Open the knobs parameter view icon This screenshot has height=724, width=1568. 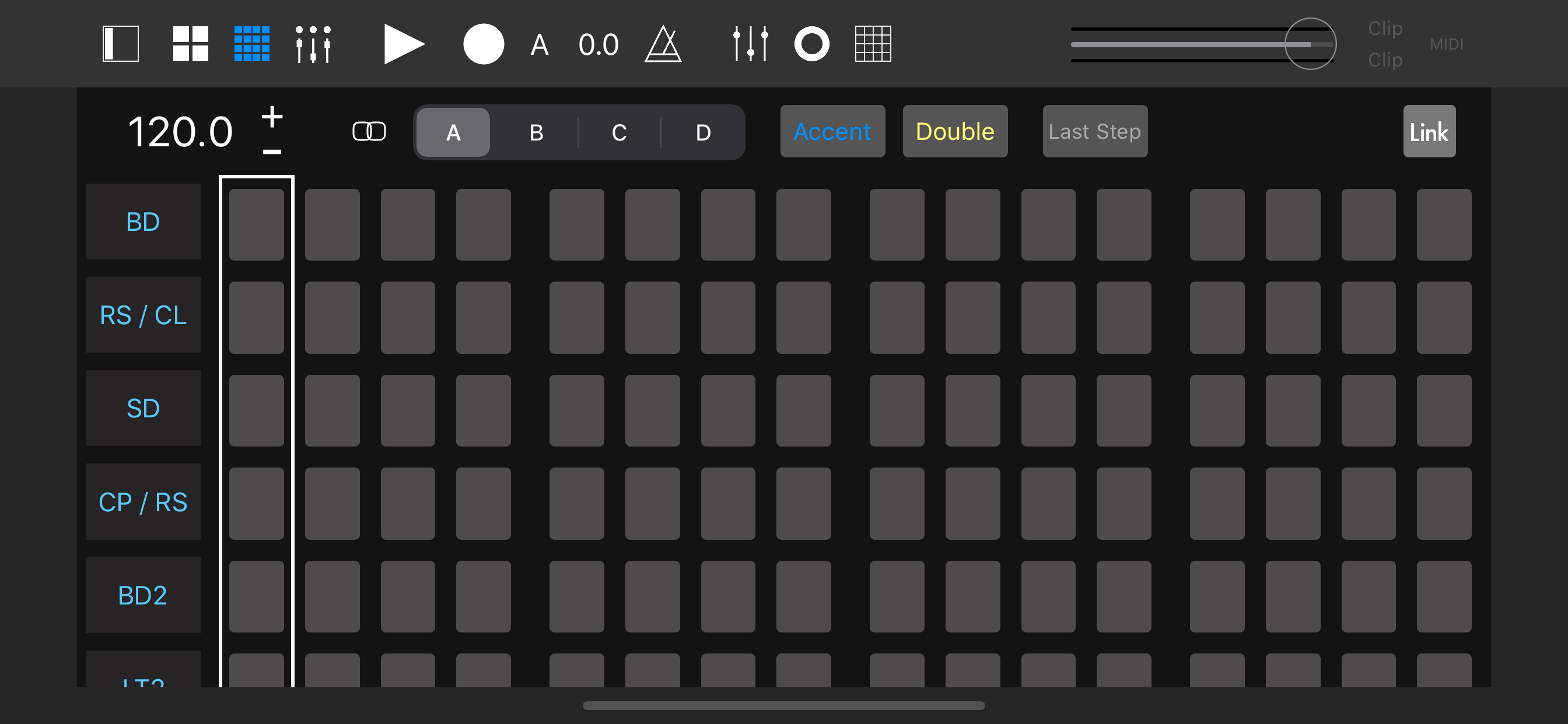pyautogui.click(x=313, y=44)
